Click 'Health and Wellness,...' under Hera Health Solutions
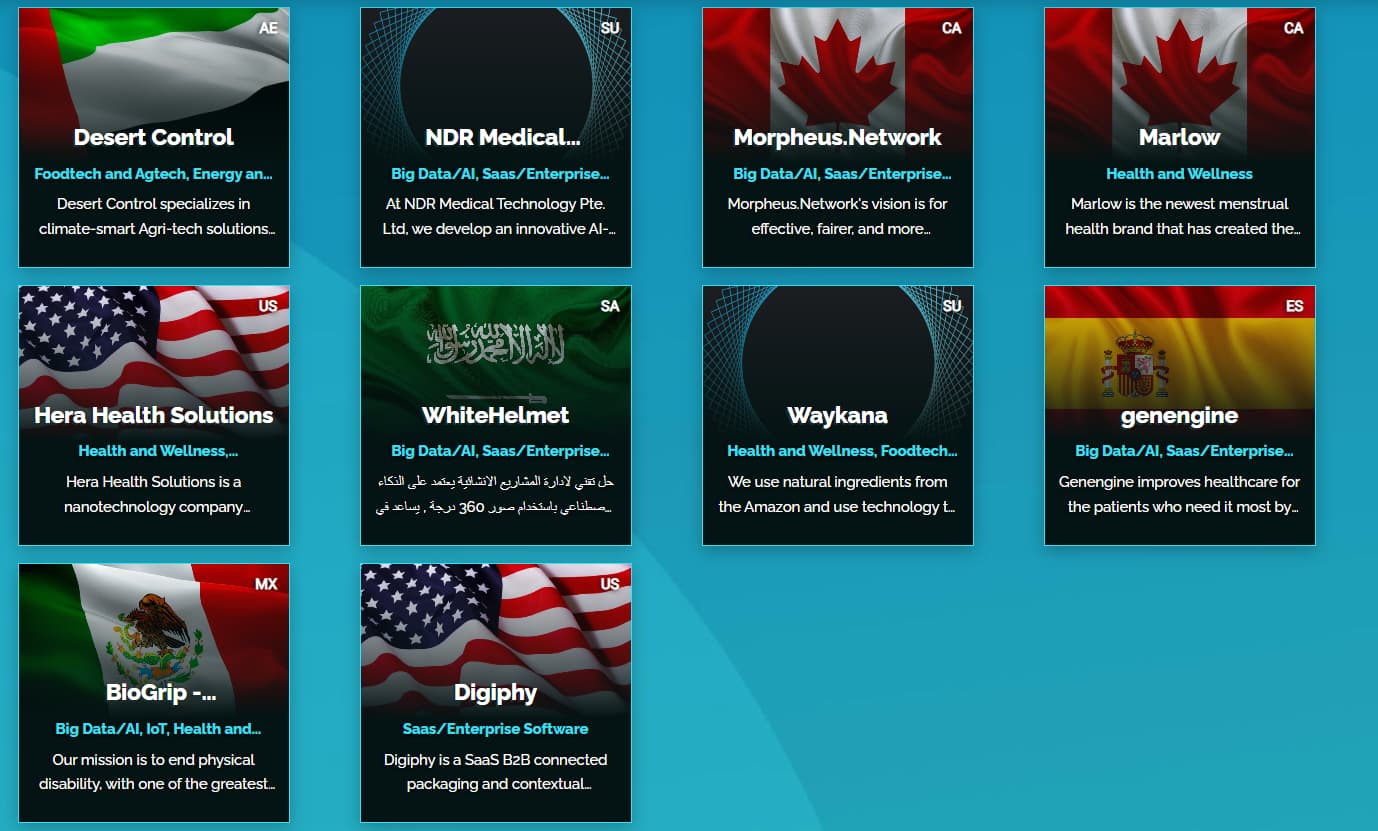1378x831 pixels. click(159, 451)
